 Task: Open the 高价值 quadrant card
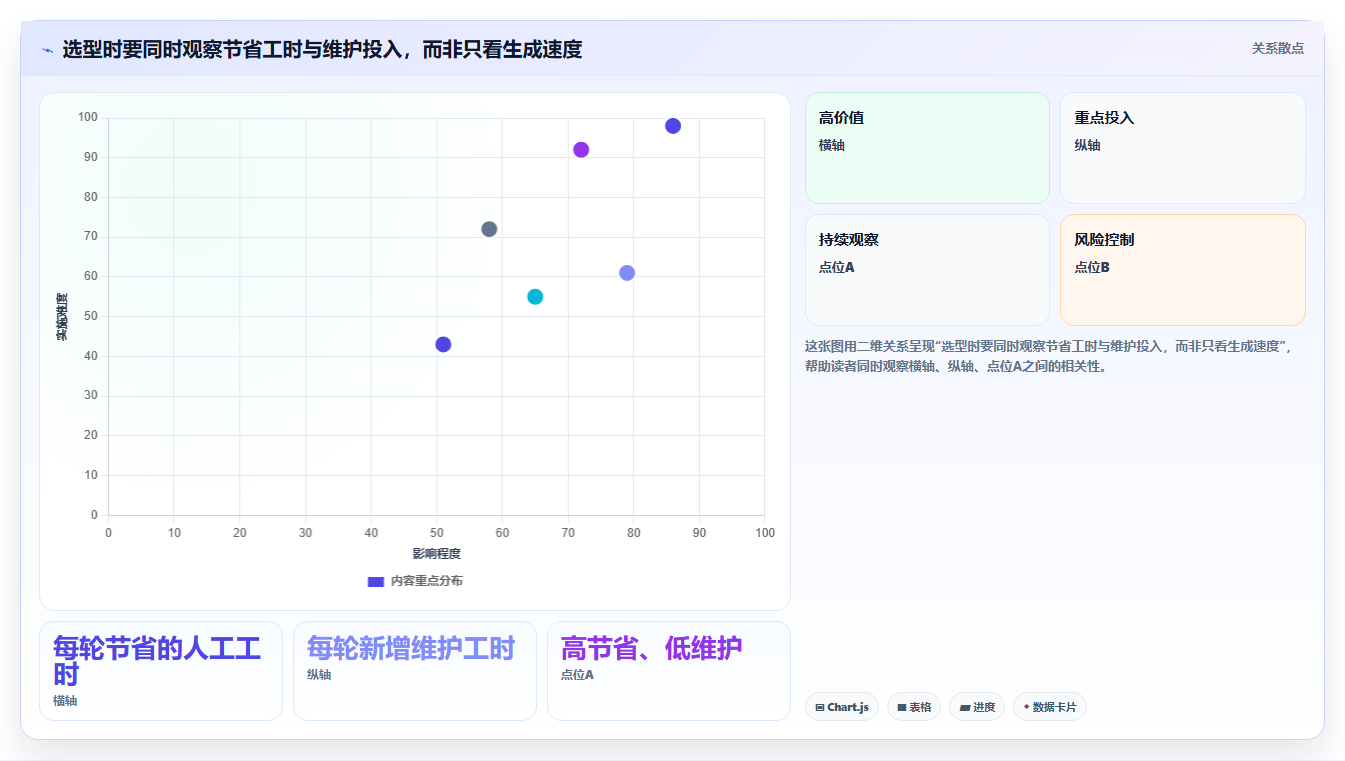coord(927,148)
